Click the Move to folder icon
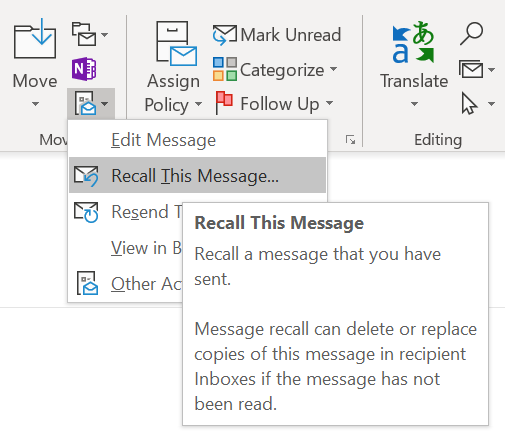The image size is (505, 448). tap(35, 39)
